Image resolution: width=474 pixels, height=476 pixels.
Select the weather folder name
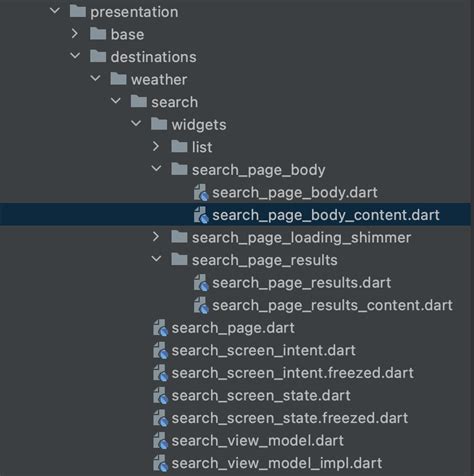click(x=159, y=79)
